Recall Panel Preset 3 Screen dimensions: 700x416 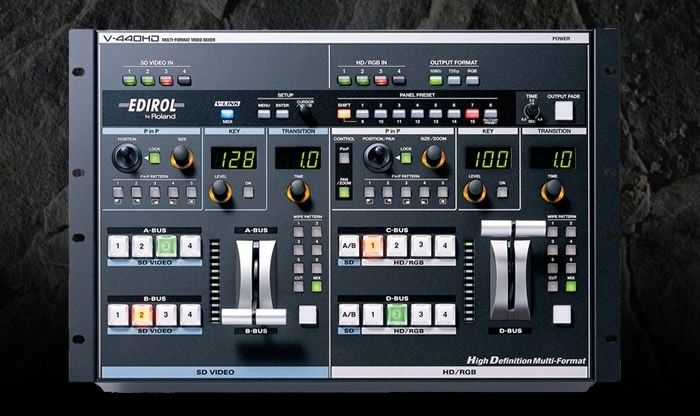[399, 114]
